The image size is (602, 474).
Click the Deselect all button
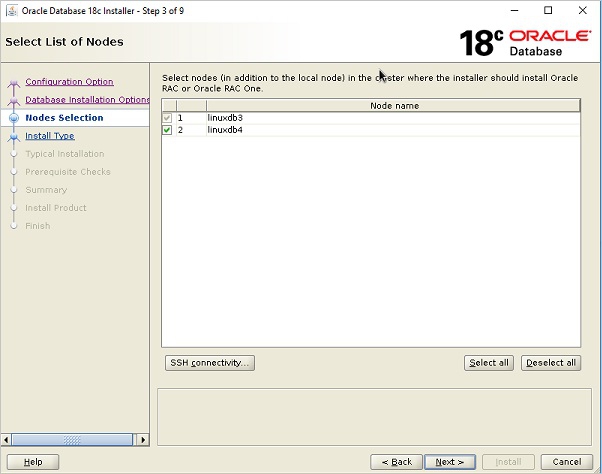click(551, 363)
